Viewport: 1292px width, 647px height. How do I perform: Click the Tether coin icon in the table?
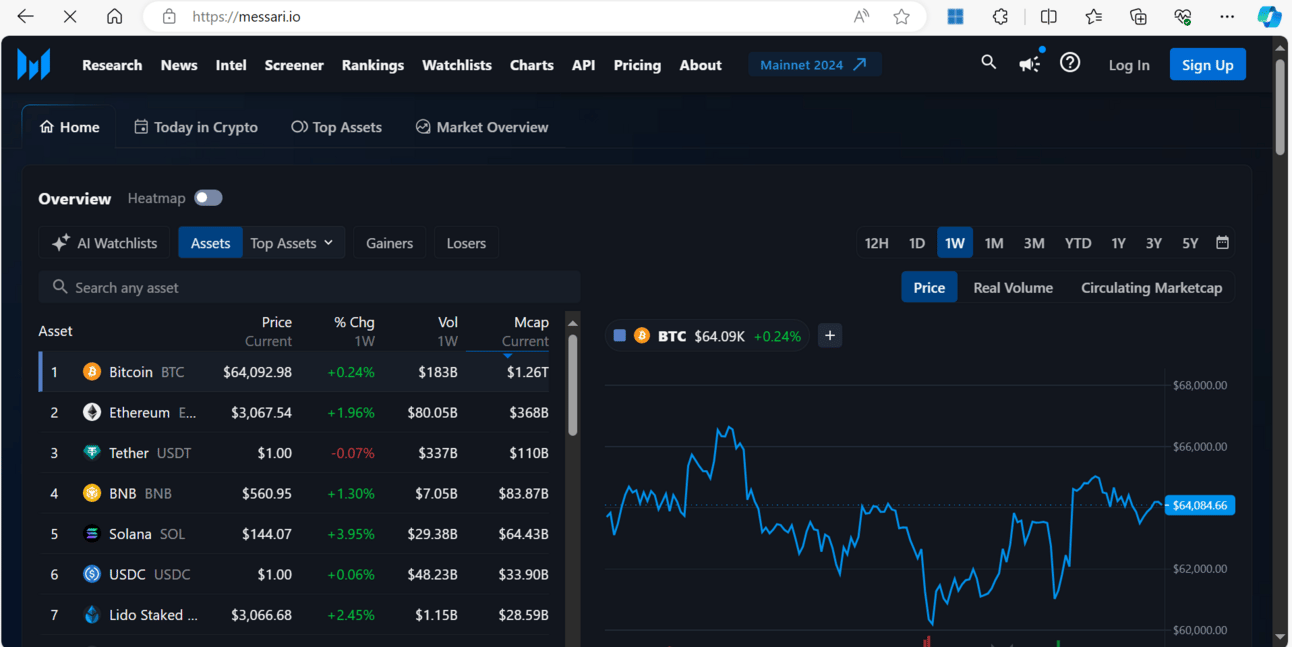click(x=92, y=453)
